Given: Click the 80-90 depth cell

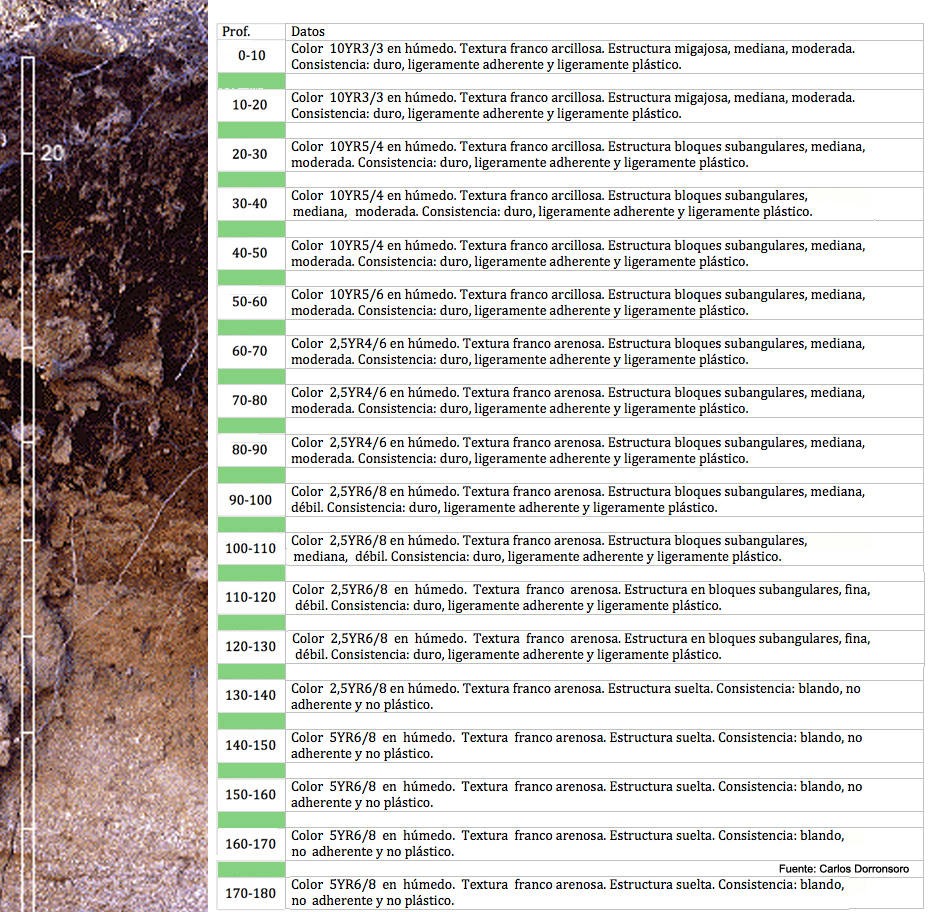Looking at the screenshot, I should coord(251,450).
